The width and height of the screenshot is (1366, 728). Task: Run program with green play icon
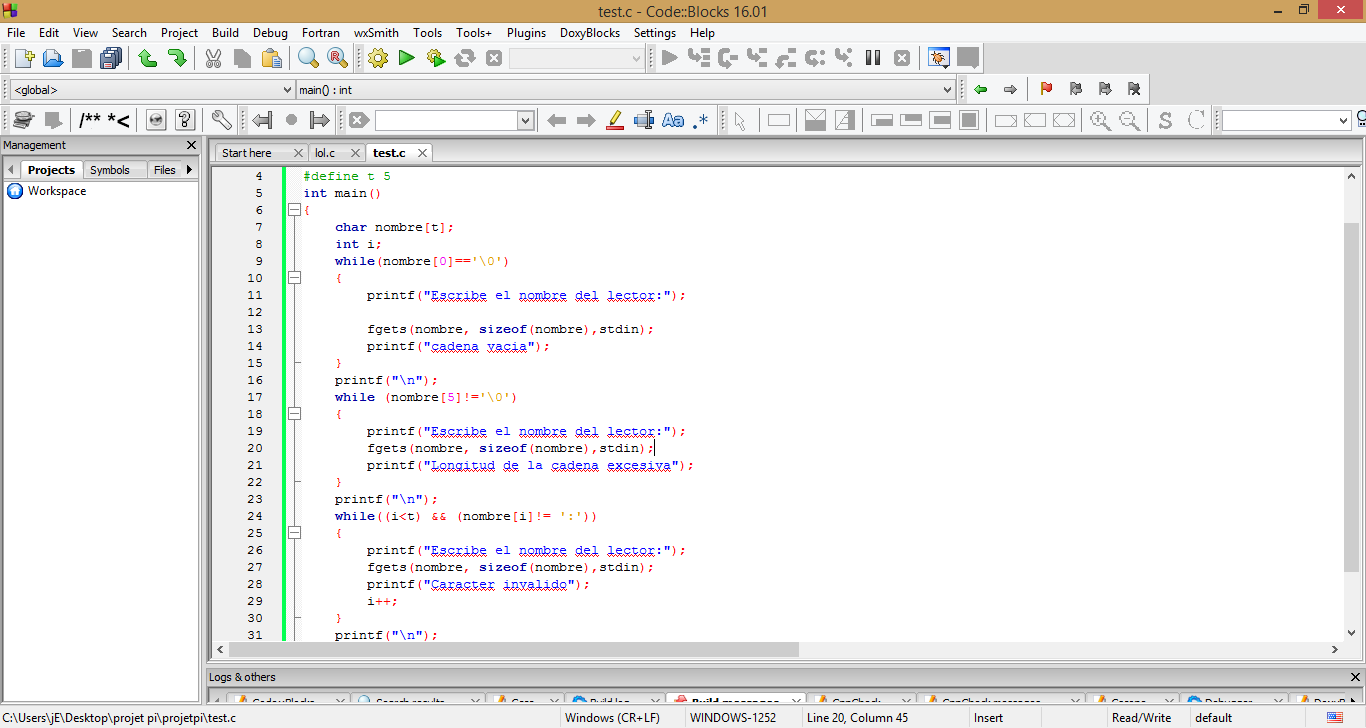click(406, 58)
